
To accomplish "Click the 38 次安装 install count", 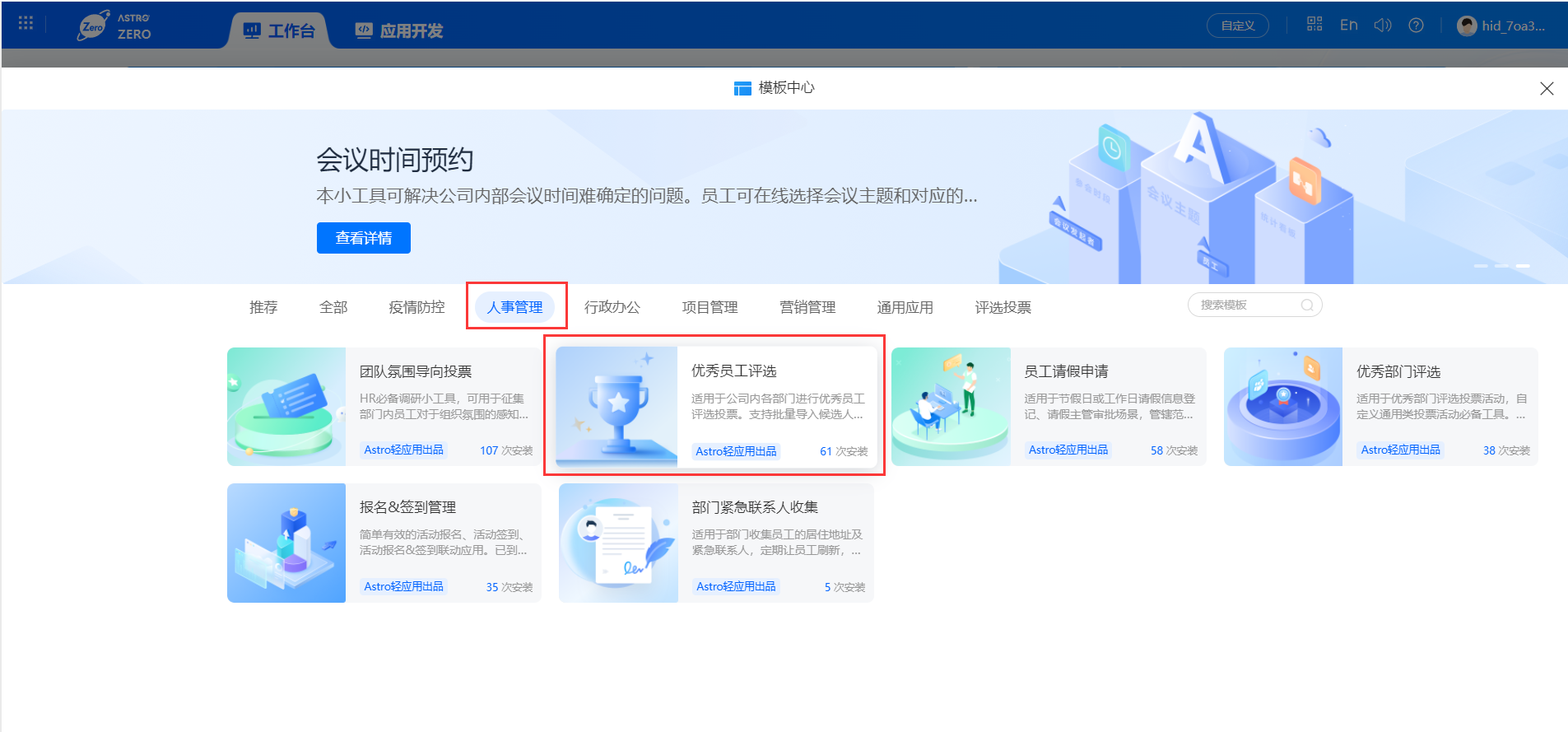I will [1506, 450].
